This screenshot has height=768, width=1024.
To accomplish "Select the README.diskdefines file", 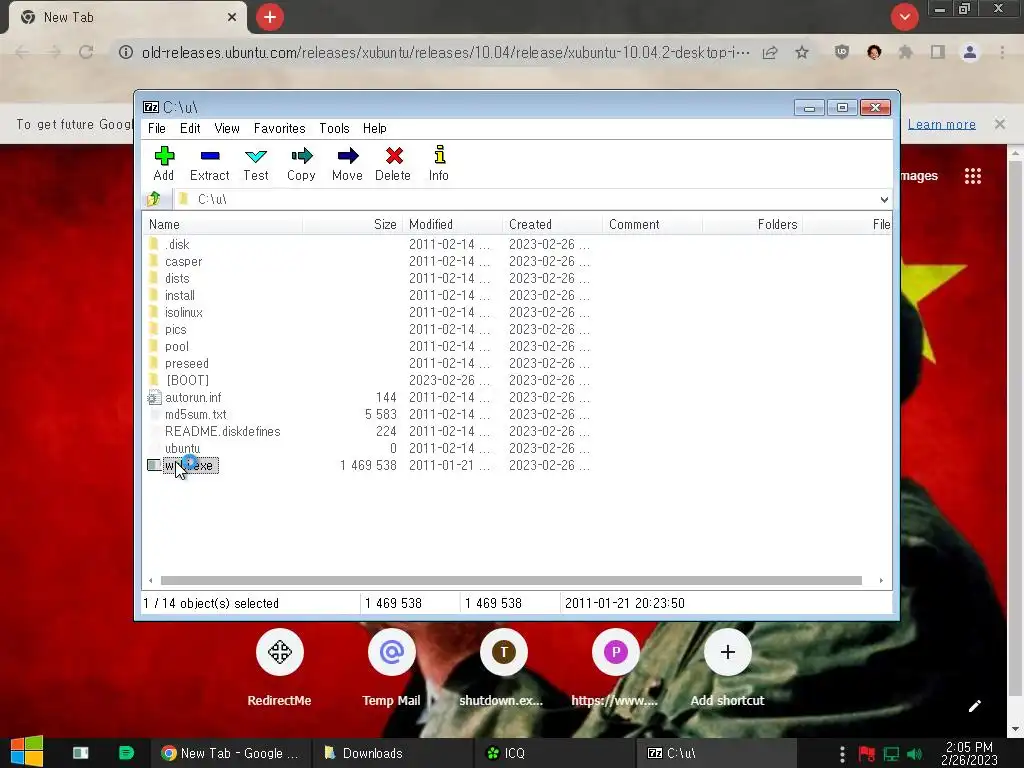I will click(x=223, y=431).
